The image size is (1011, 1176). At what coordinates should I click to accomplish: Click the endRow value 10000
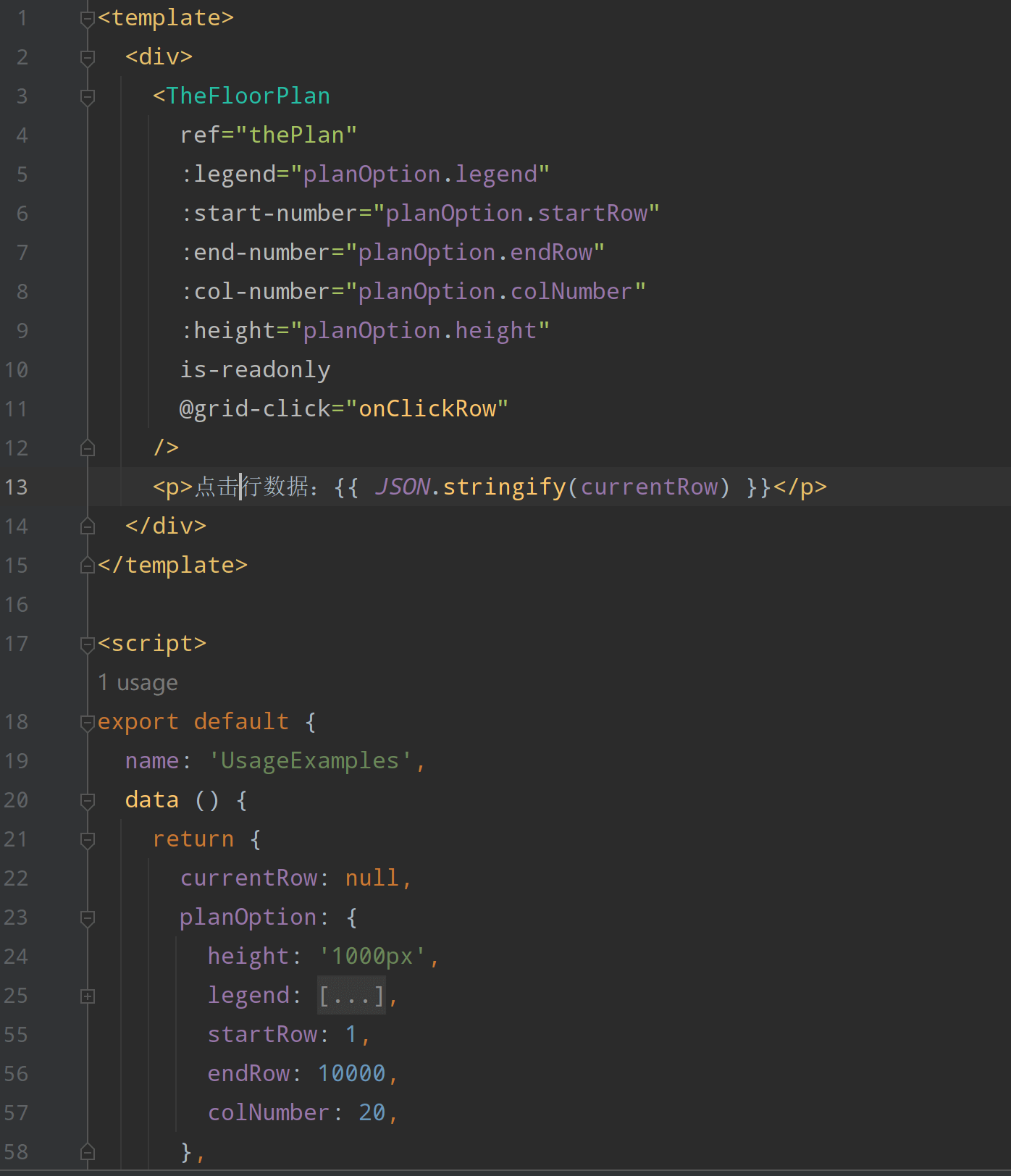(351, 1074)
